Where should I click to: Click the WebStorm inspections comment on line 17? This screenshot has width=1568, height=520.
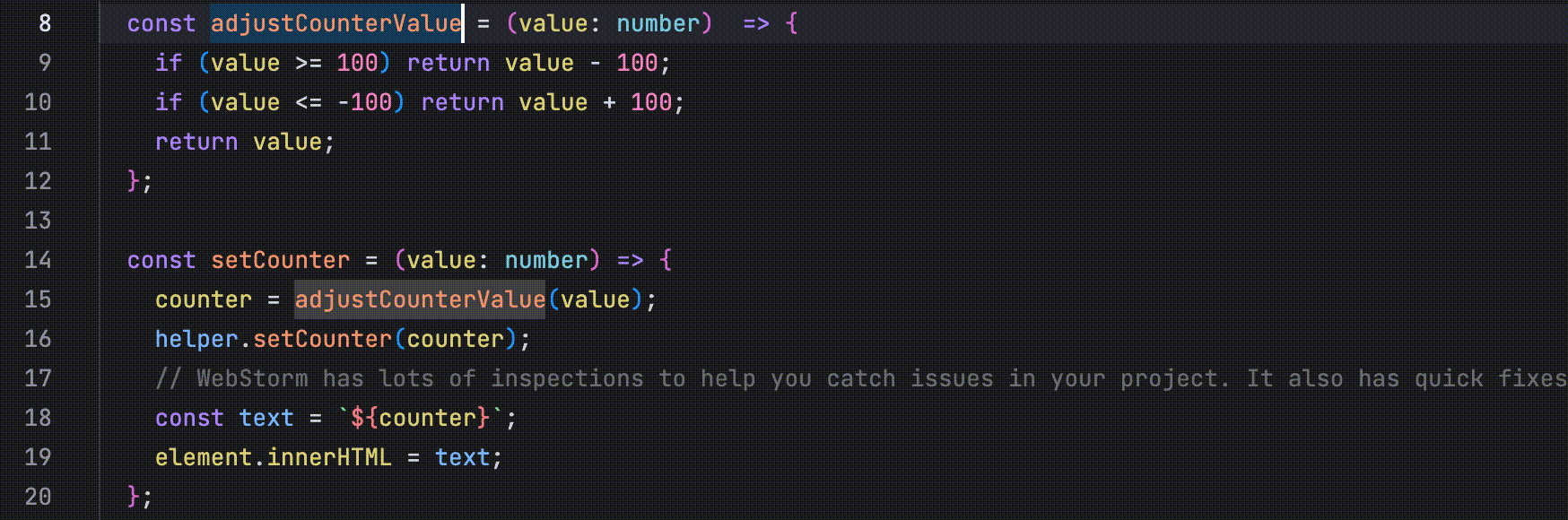861,378
